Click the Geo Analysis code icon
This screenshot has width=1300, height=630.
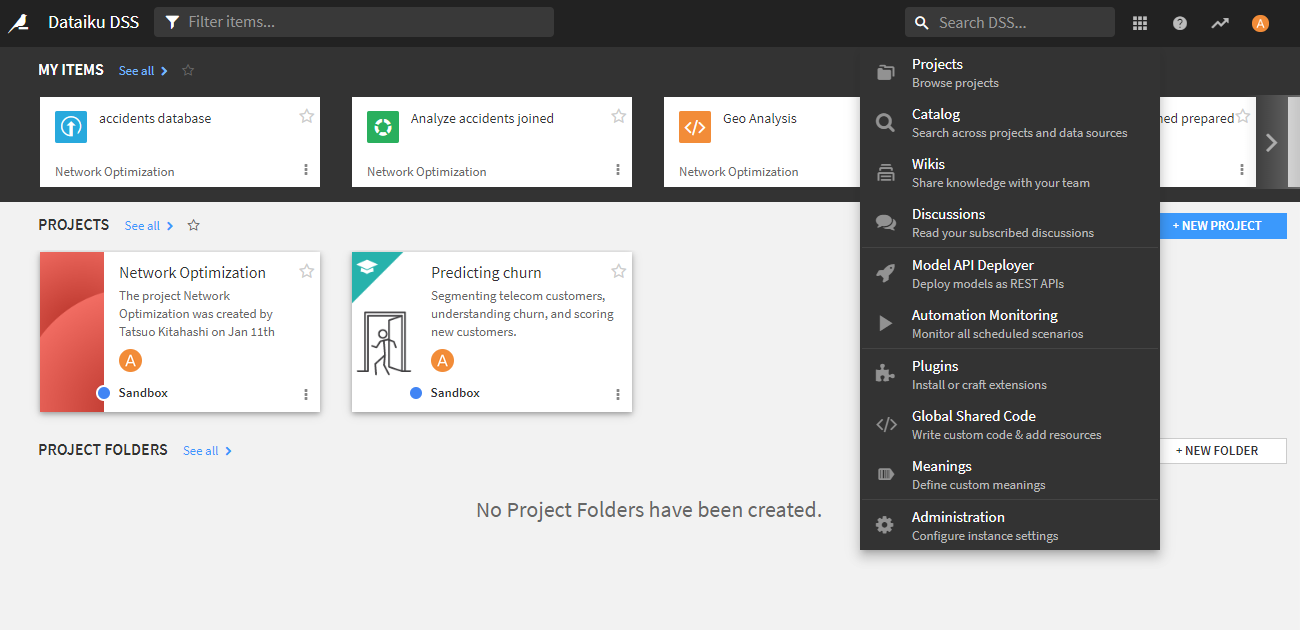tap(695, 127)
